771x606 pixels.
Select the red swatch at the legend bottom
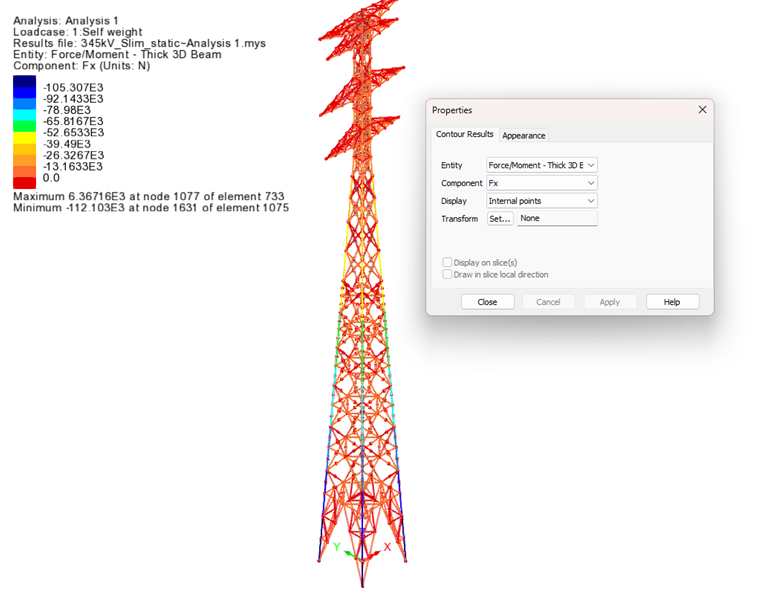[24, 182]
